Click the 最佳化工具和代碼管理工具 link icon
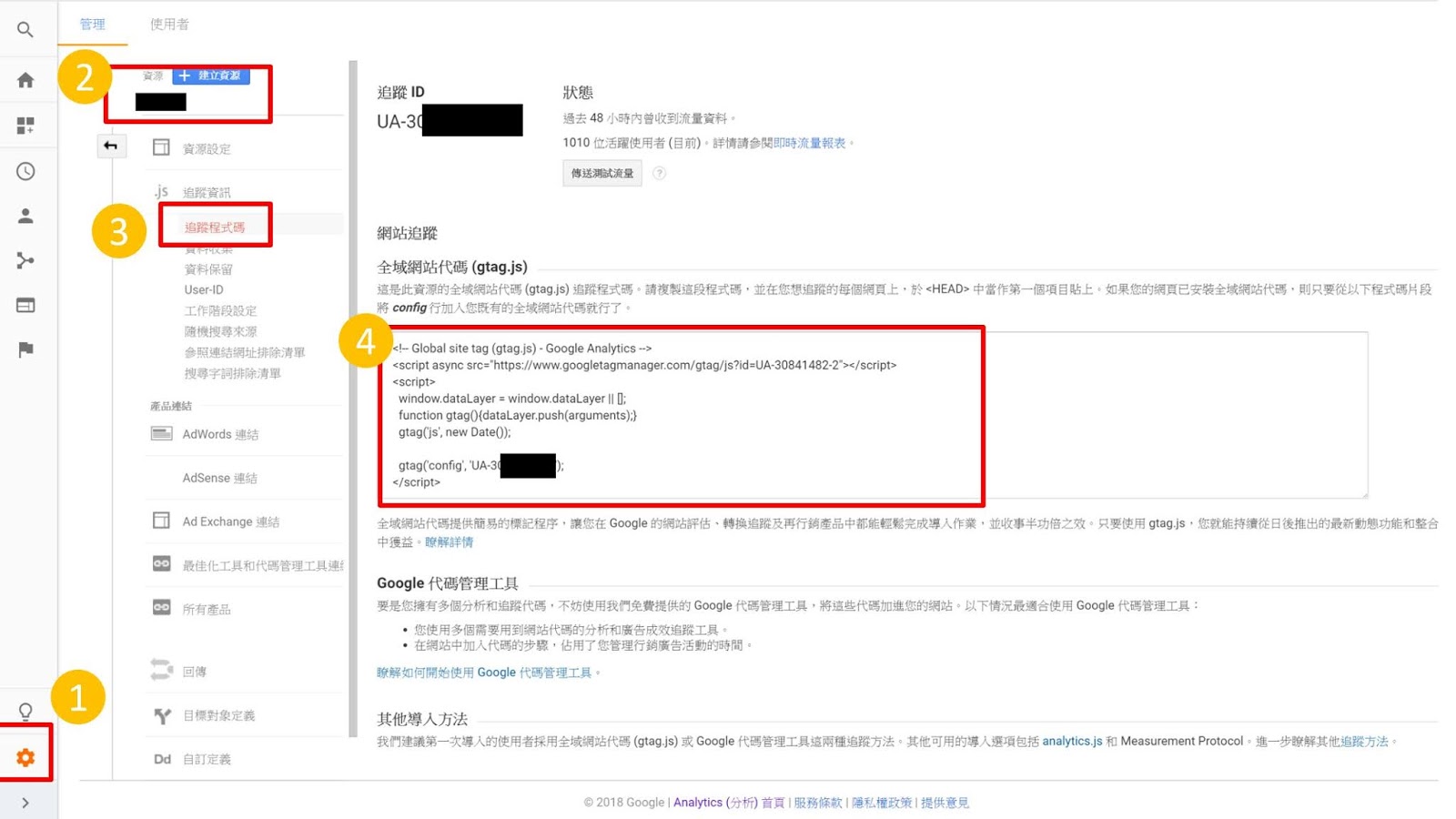 tap(161, 564)
